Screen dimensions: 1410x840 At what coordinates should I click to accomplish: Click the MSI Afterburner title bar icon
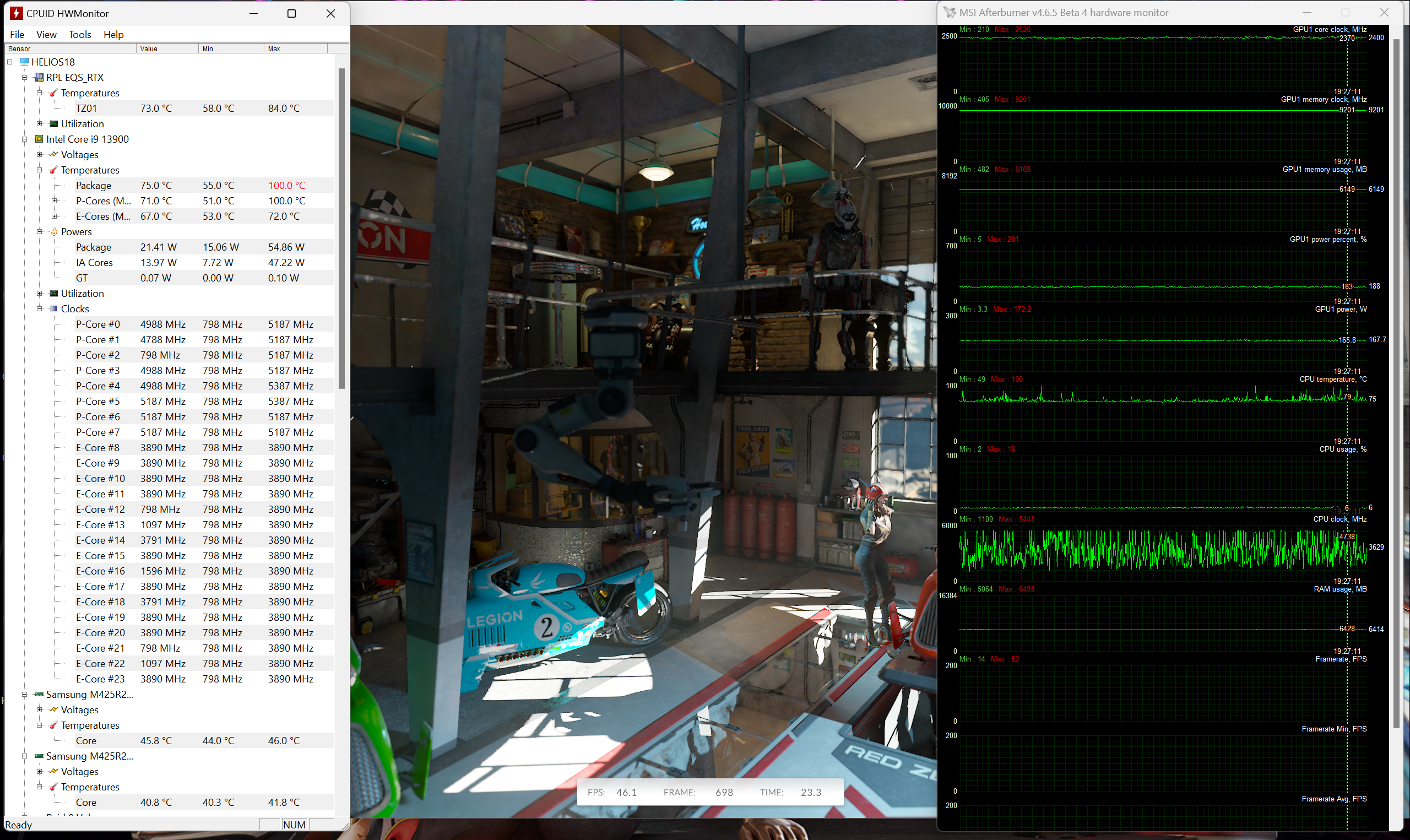coord(950,13)
